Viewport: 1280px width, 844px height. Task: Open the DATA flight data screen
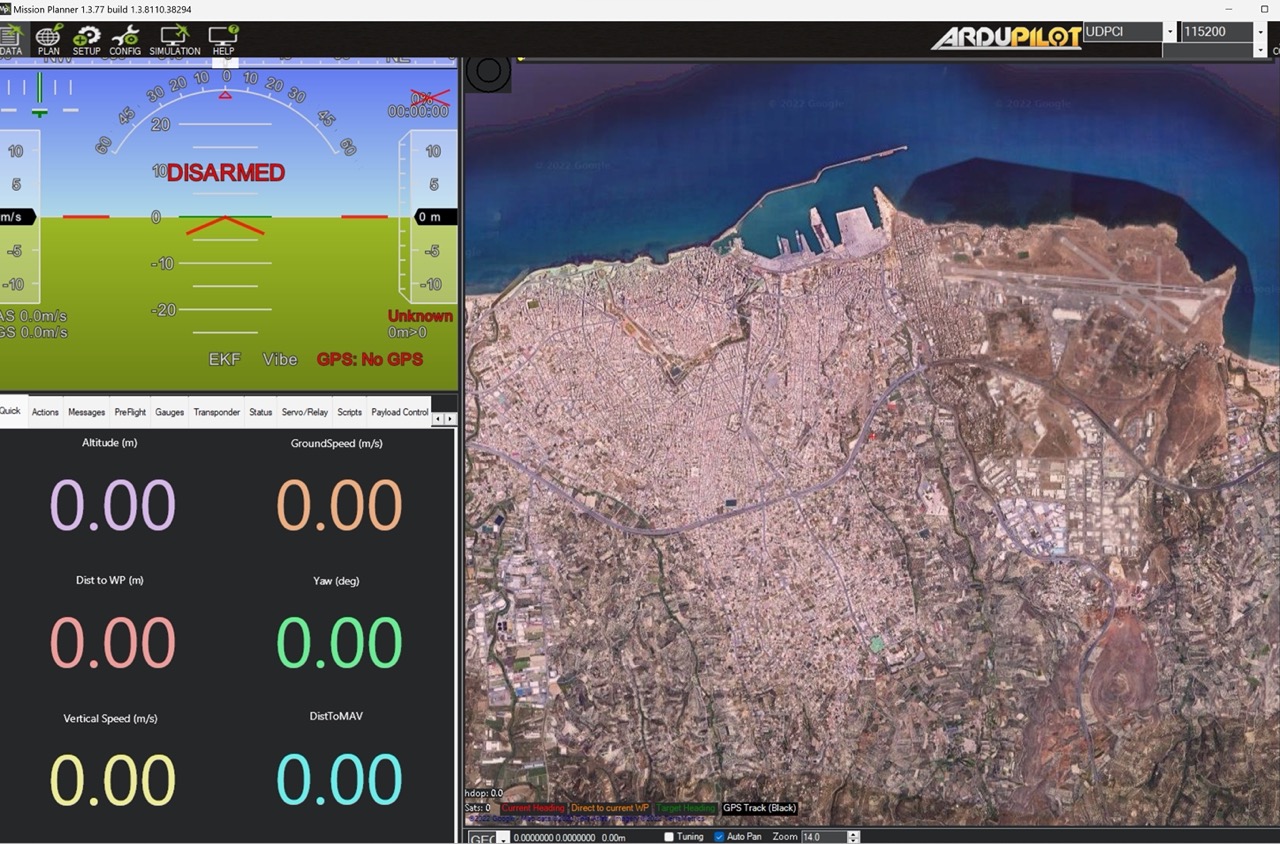tap(10, 39)
